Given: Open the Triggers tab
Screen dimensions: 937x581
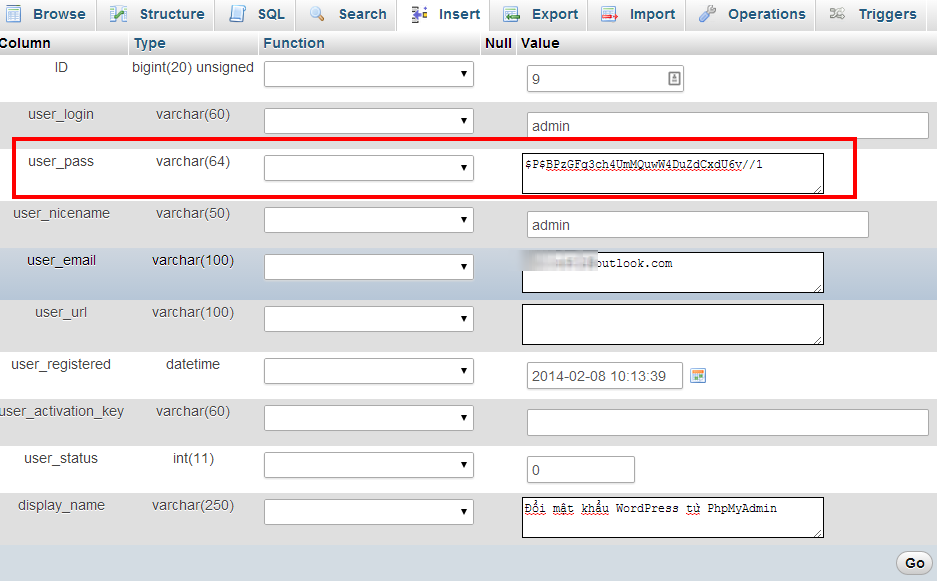Looking at the screenshot, I should (x=873, y=14).
